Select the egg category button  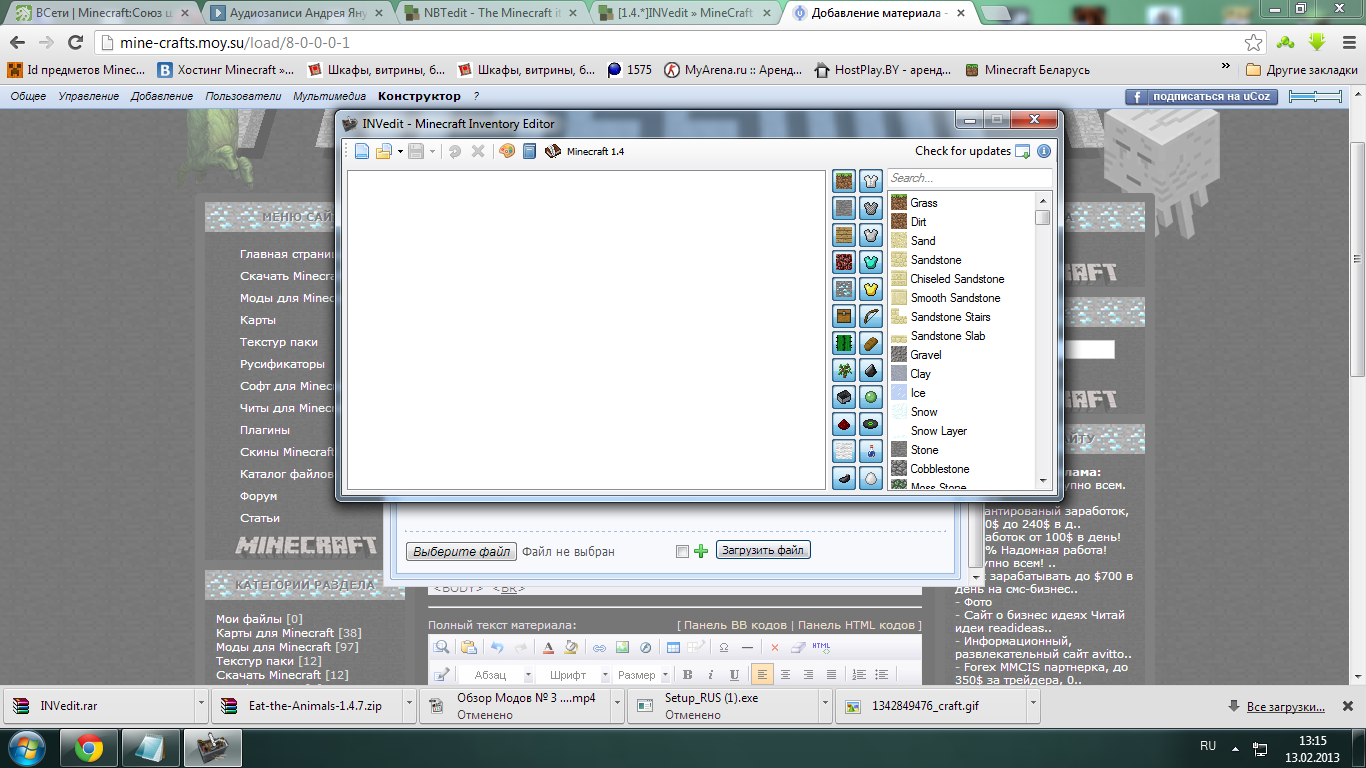[x=871, y=478]
